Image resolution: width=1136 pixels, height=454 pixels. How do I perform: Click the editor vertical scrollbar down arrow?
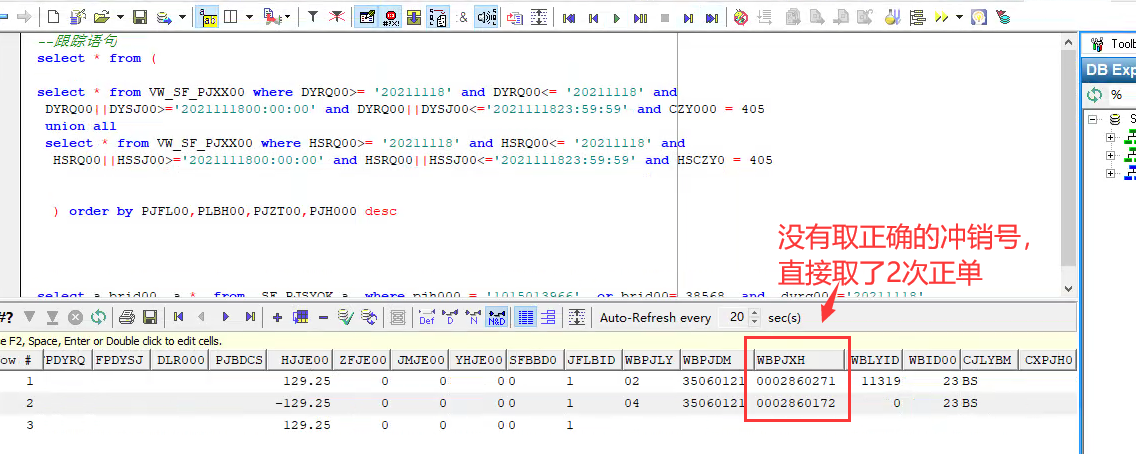click(x=1069, y=287)
